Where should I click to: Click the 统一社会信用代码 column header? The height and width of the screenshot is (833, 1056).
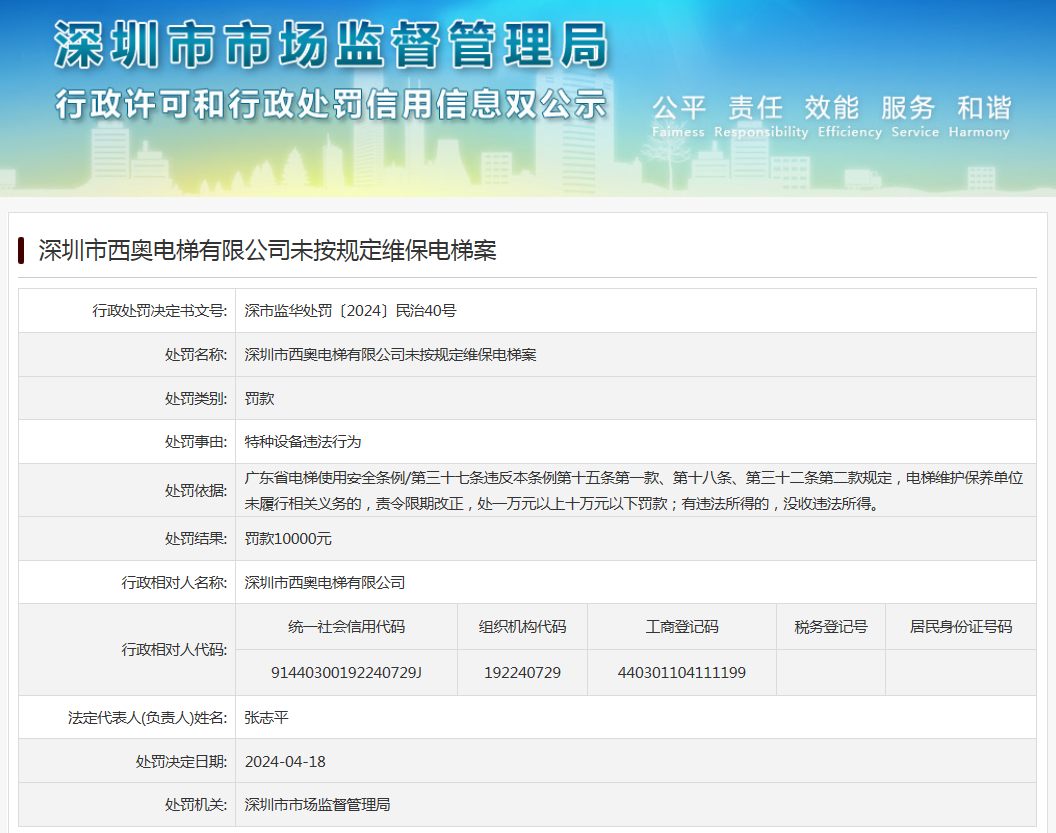pos(346,627)
